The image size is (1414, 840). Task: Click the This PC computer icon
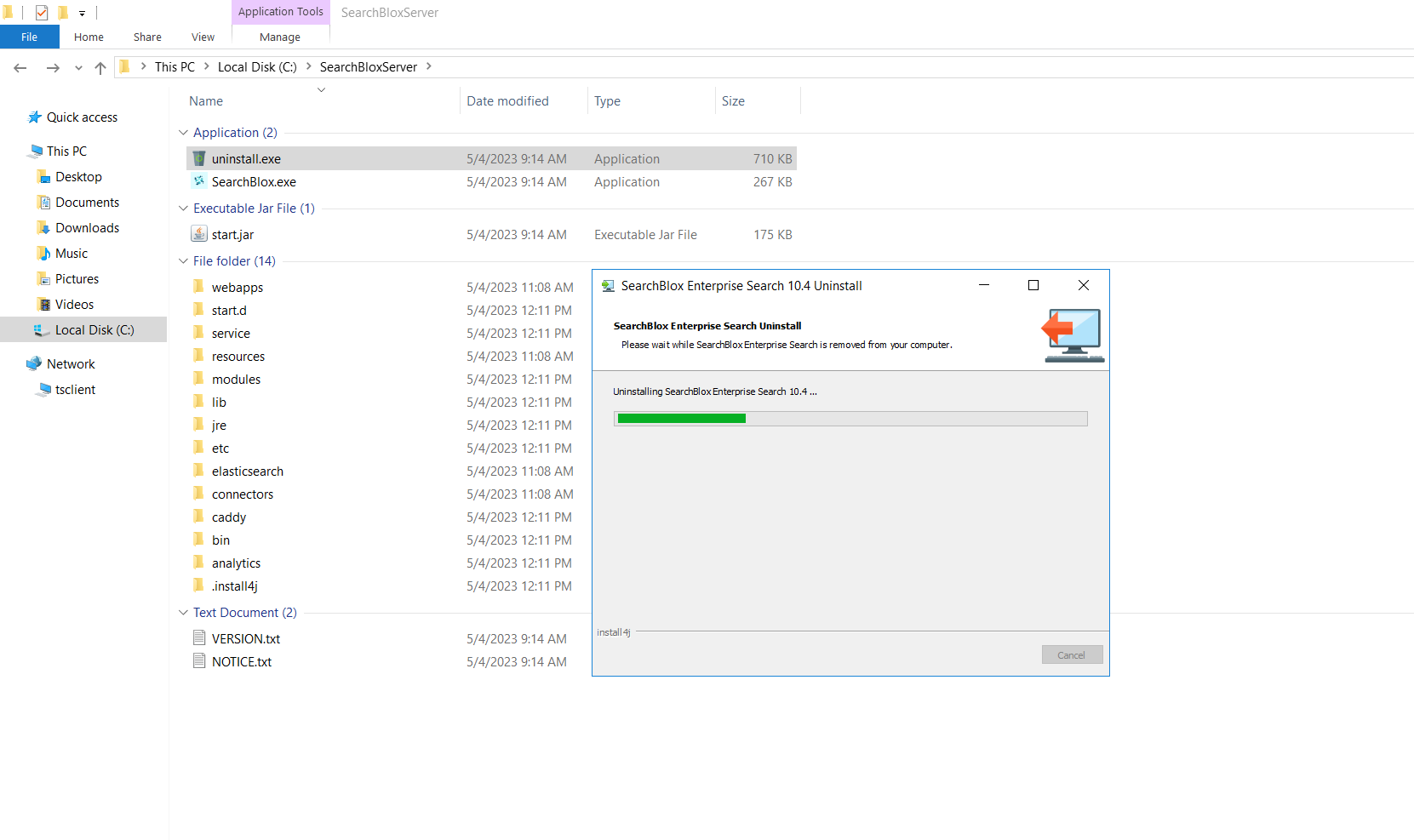pos(35,151)
